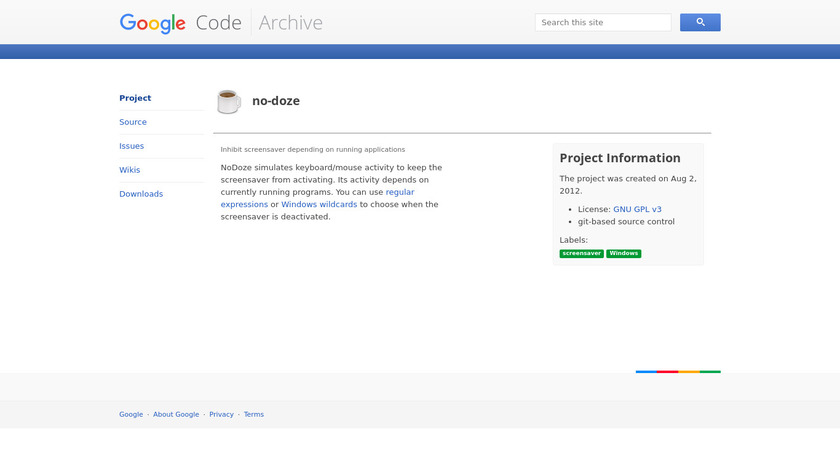Open the Downloads section

click(141, 194)
